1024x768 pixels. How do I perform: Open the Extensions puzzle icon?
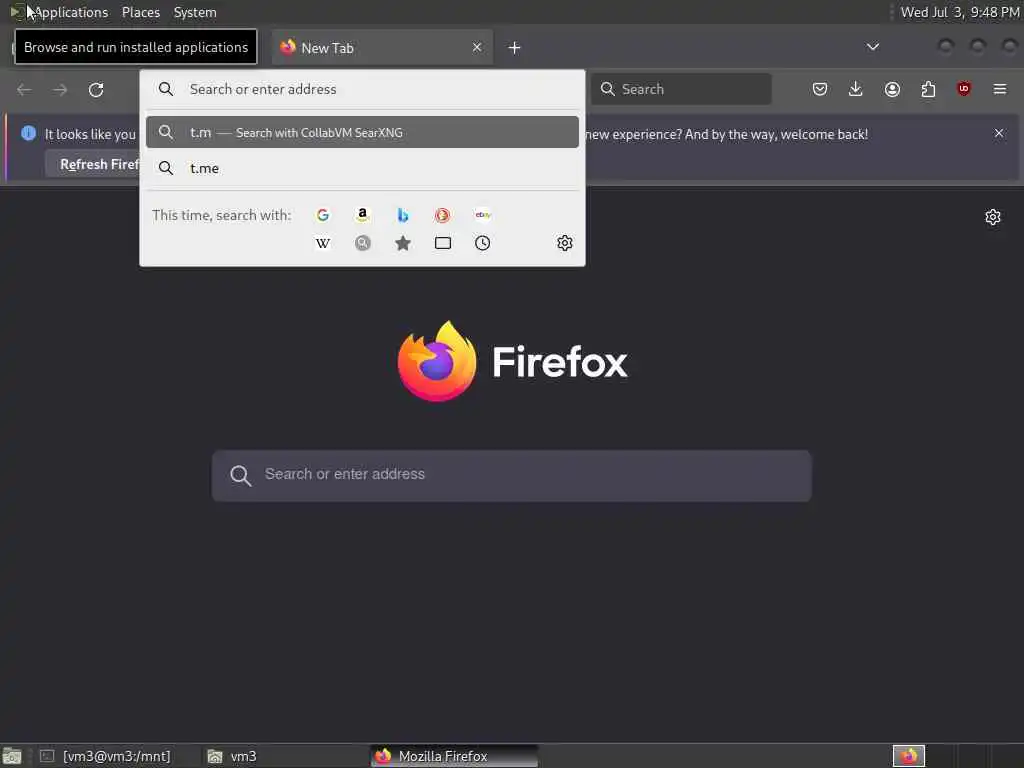click(x=928, y=89)
